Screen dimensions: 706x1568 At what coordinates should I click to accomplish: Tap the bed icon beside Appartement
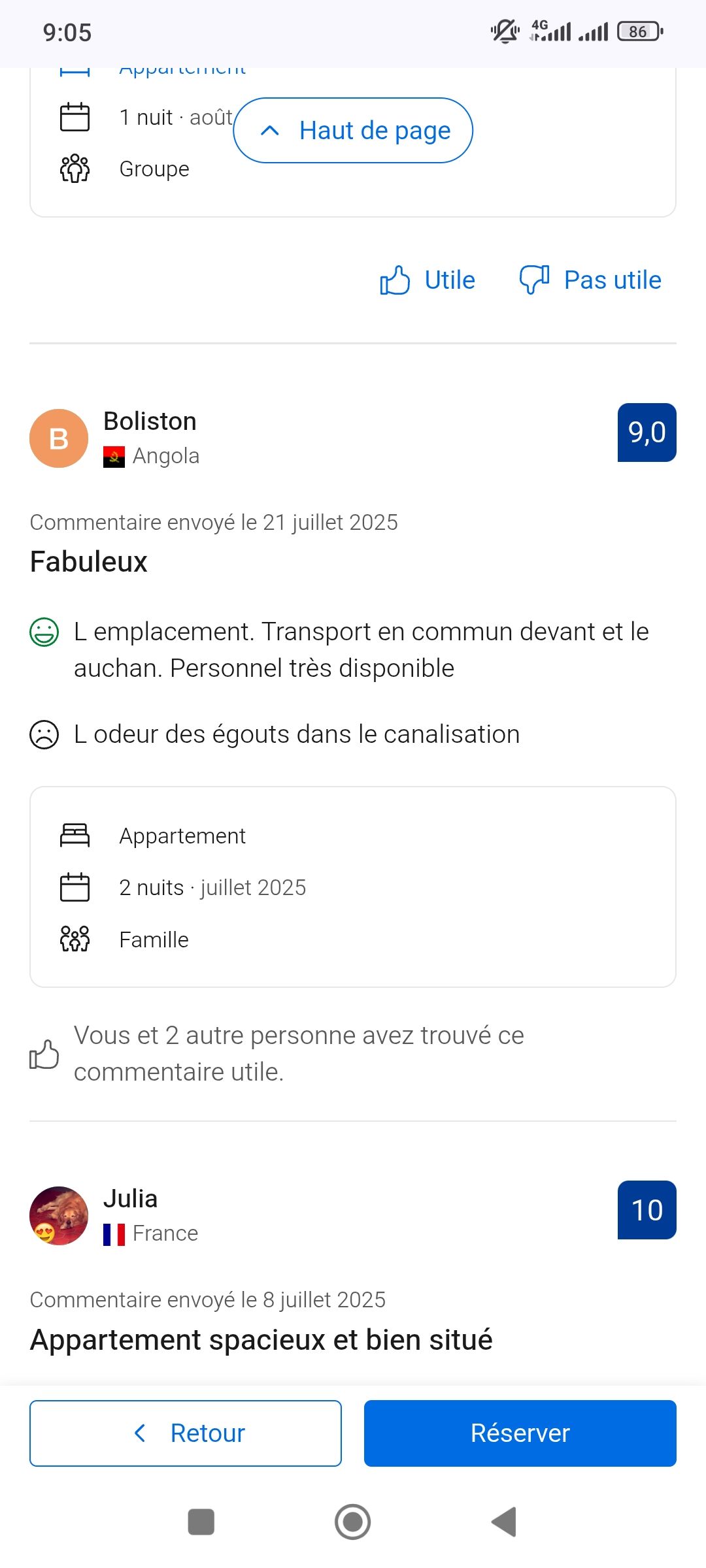[x=75, y=836]
